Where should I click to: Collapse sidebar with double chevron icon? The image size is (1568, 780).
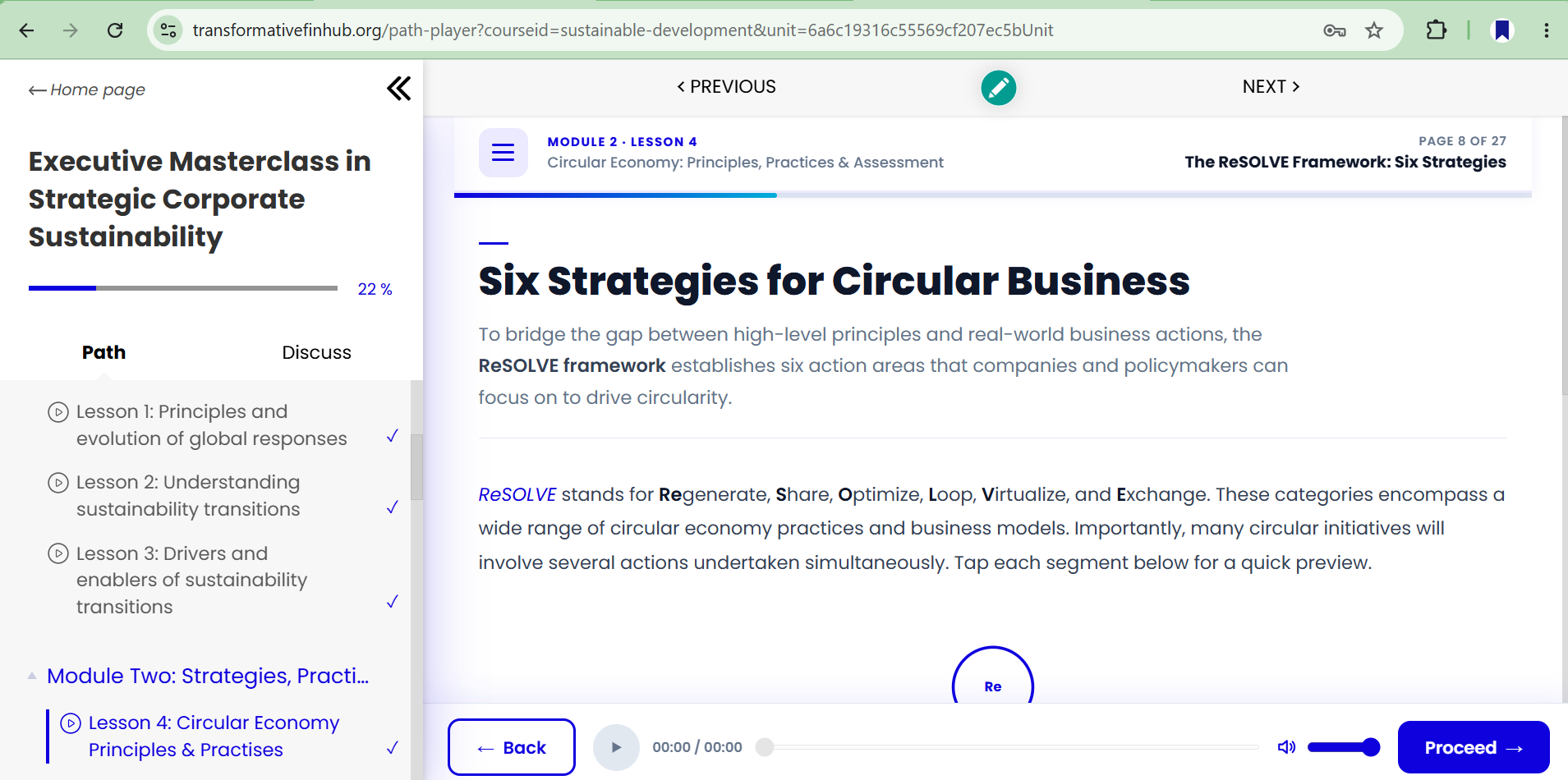click(x=399, y=89)
